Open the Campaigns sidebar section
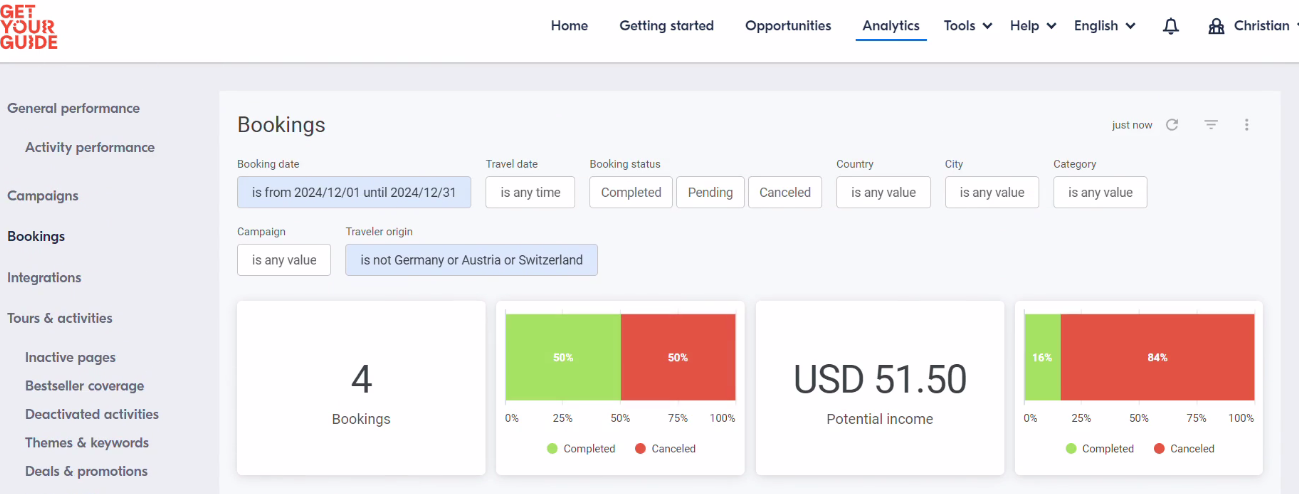This screenshot has height=494, width=1299. point(43,196)
